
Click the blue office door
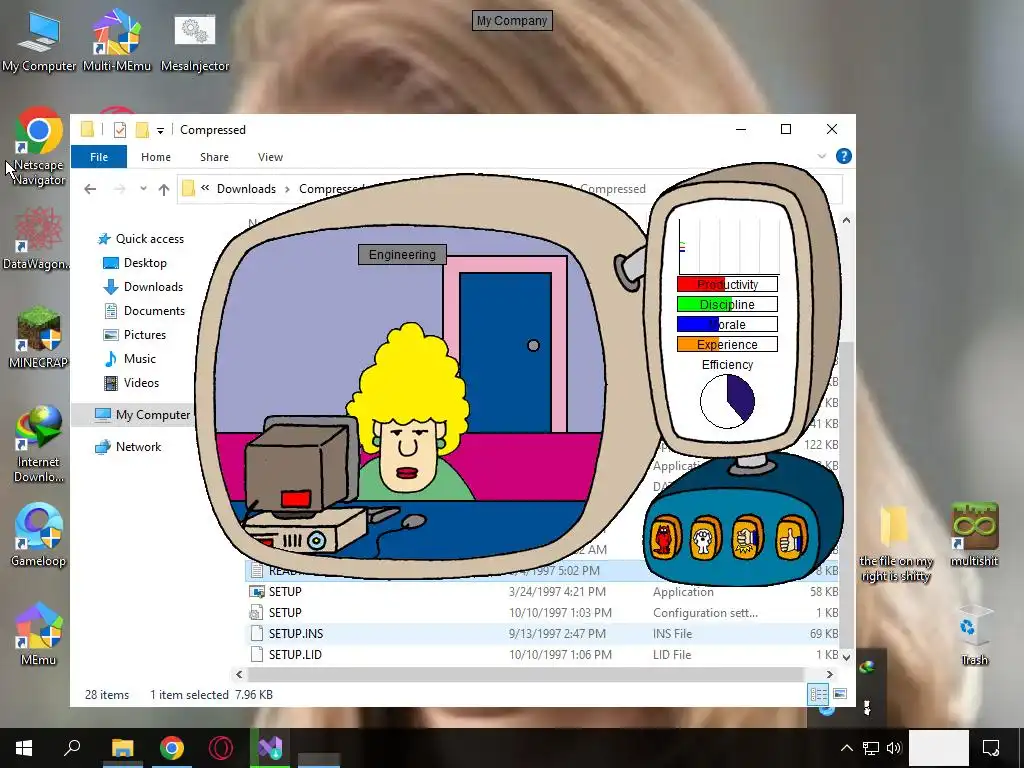pyautogui.click(x=505, y=353)
